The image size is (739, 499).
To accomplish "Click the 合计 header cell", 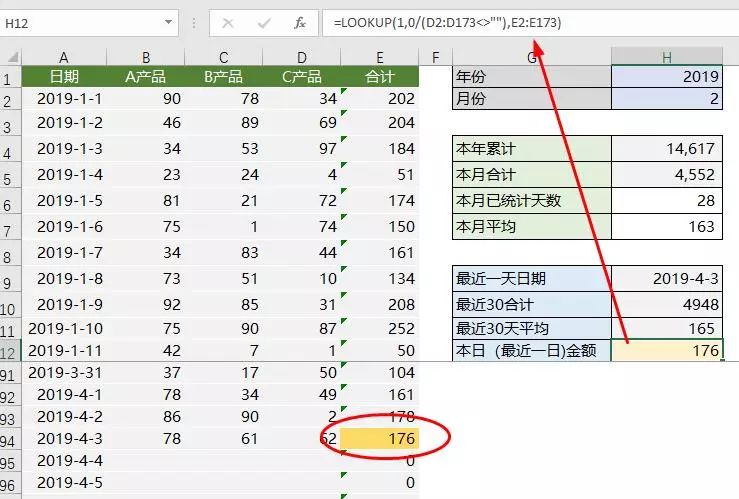I will pos(380,76).
